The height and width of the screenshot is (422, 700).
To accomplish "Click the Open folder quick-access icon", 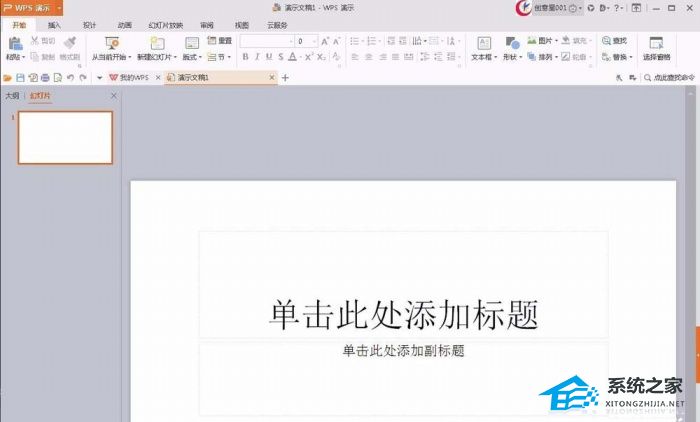I will pyautogui.click(x=7, y=78).
